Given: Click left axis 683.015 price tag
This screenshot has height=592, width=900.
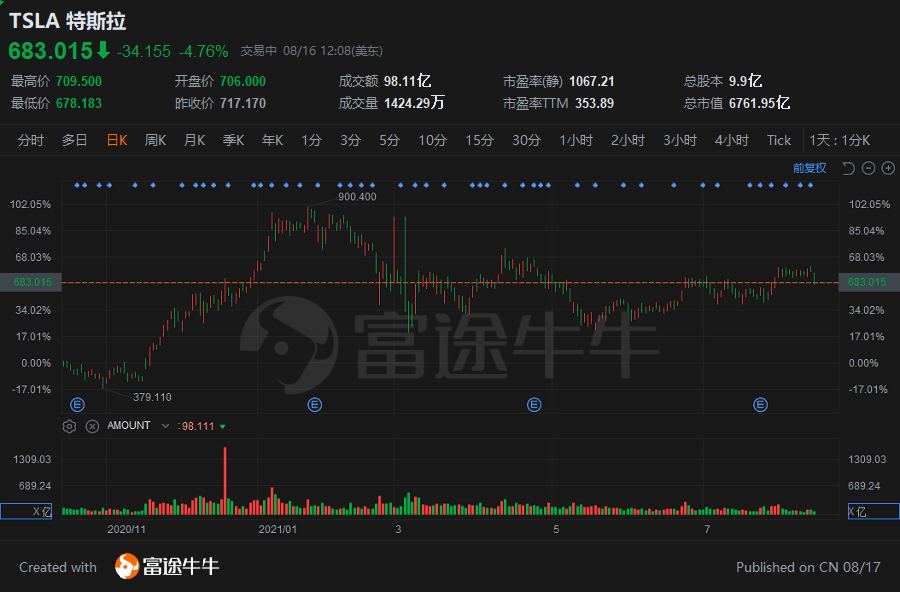Looking at the screenshot, I should pyautogui.click(x=31, y=282).
